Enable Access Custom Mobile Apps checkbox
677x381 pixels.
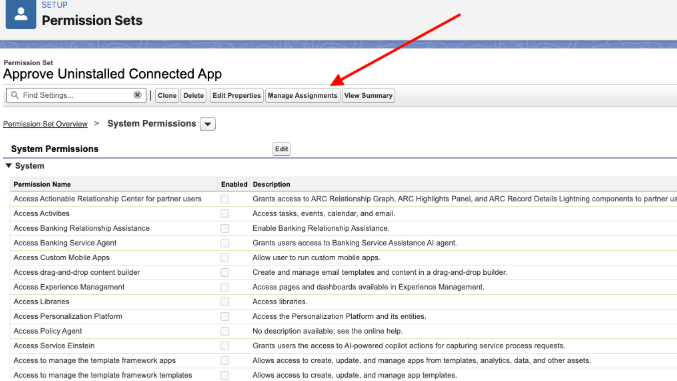[x=225, y=257]
